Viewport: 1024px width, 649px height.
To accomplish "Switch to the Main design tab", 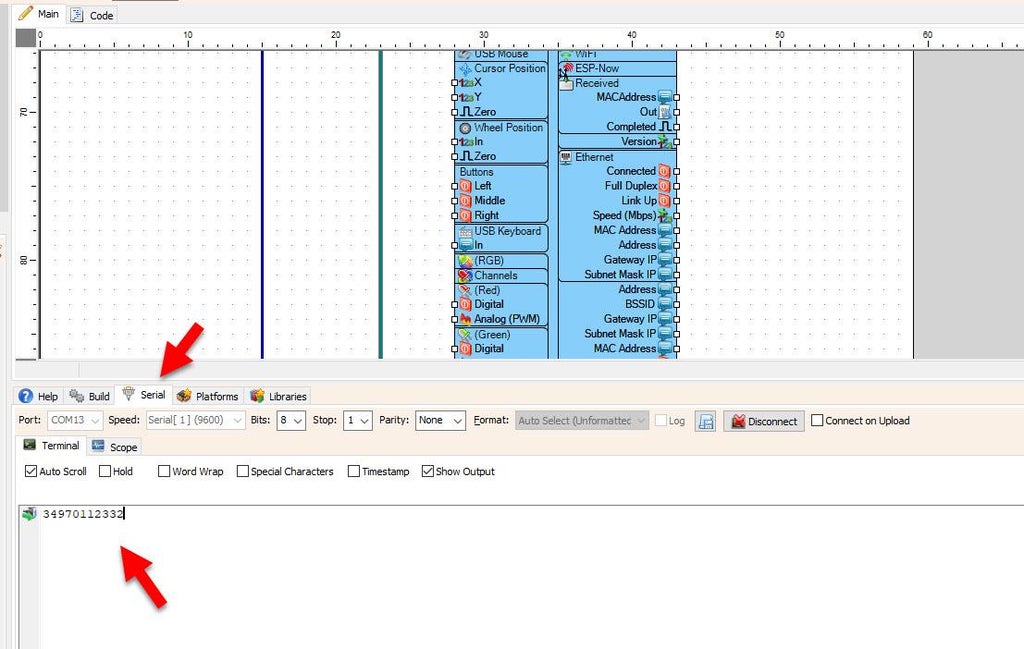I will 39,14.
